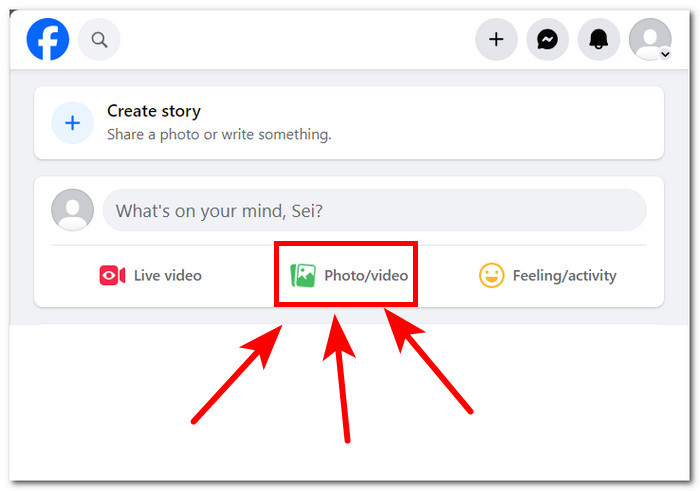
Task: Click the yellow Feeling/activity smiley icon
Action: coord(491,275)
